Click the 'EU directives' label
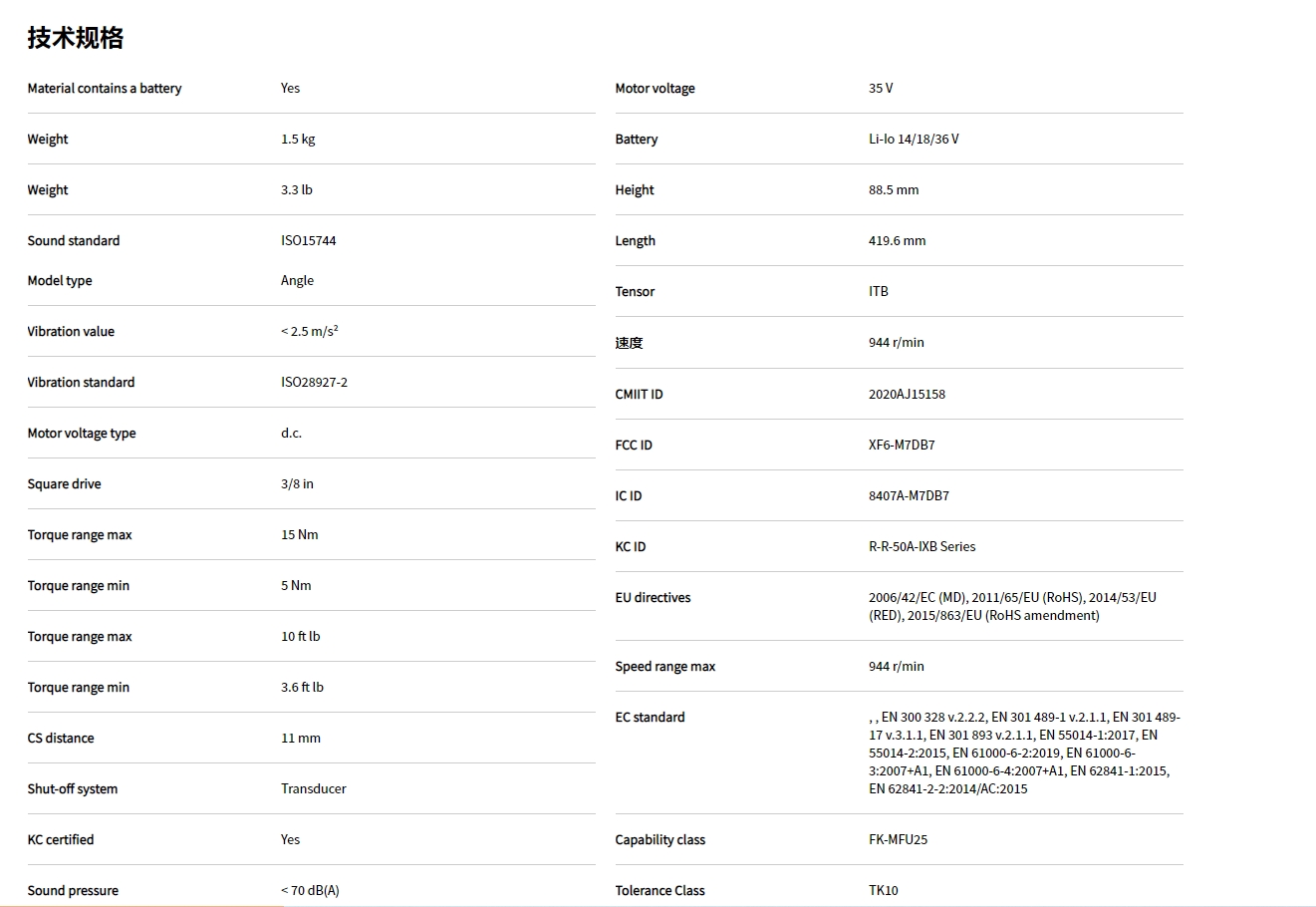 [653, 598]
